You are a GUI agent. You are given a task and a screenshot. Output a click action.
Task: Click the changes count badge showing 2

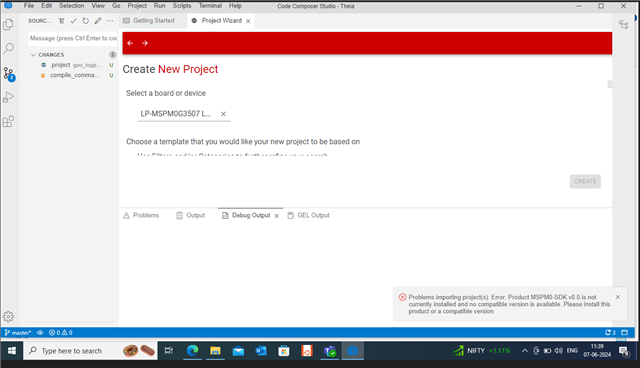[x=112, y=55]
